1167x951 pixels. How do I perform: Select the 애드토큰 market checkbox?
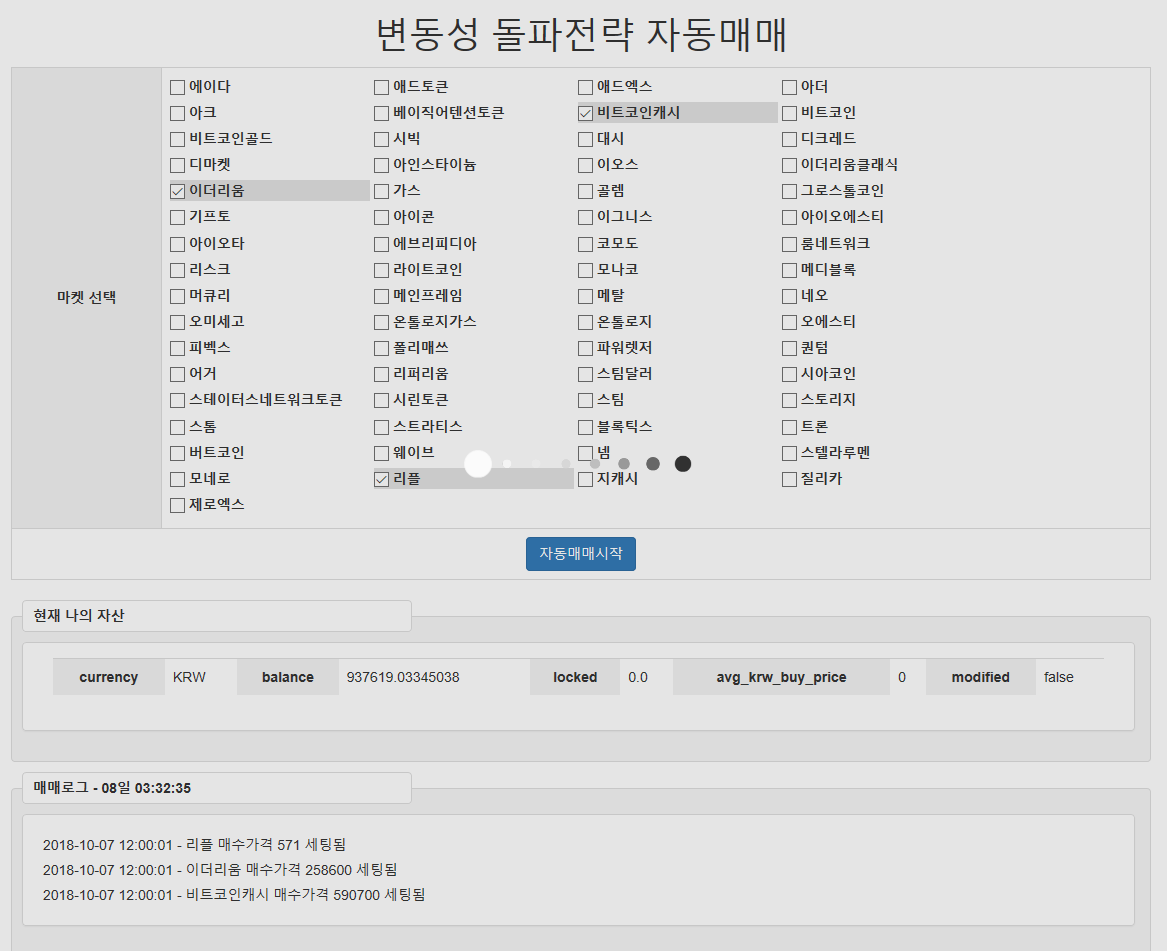[x=381, y=87]
